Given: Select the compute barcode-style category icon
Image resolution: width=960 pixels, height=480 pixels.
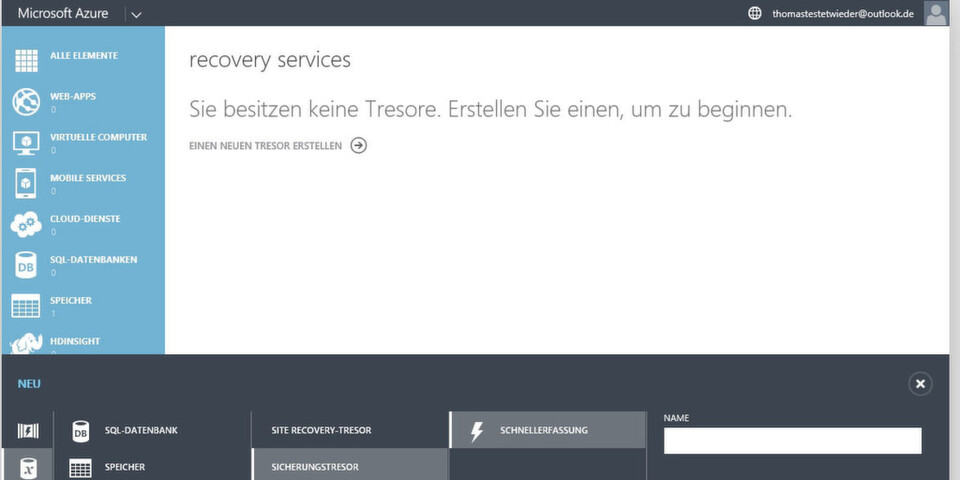Looking at the screenshot, I should (28, 431).
